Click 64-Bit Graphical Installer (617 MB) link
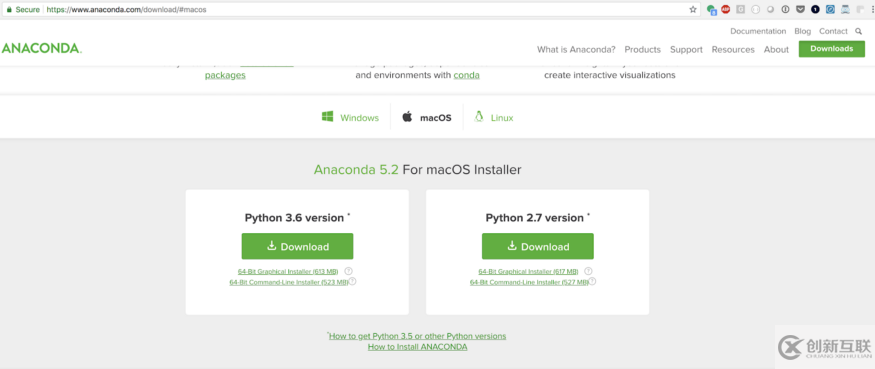The height and width of the screenshot is (369, 875). coord(528,272)
